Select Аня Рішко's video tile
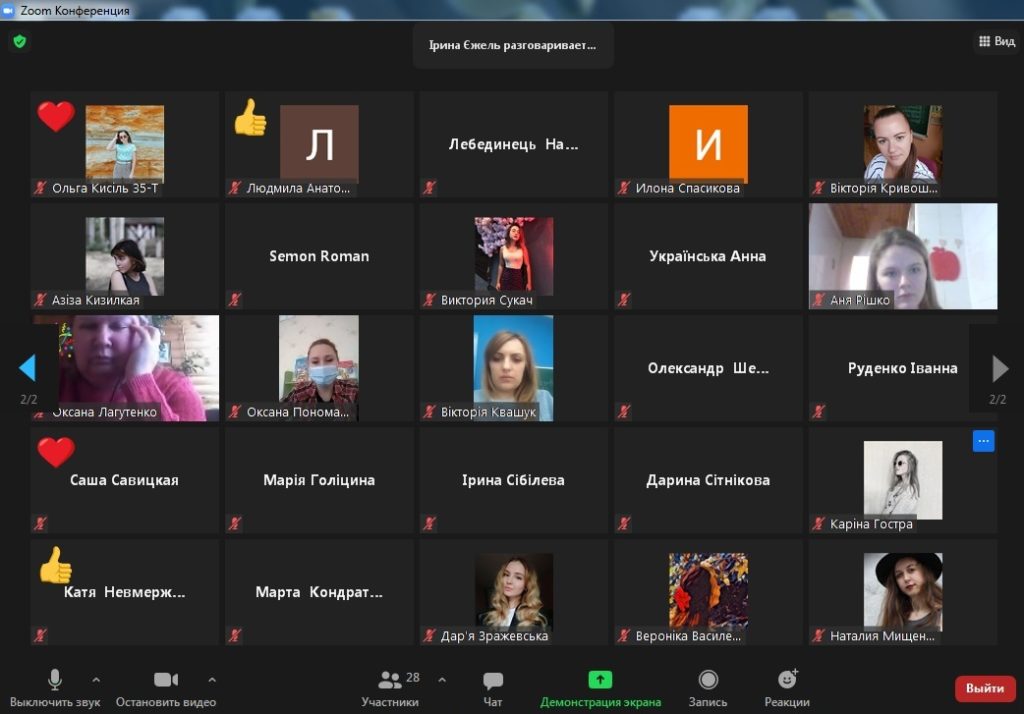Viewport: 1024px width, 714px height. pyautogui.click(x=902, y=256)
